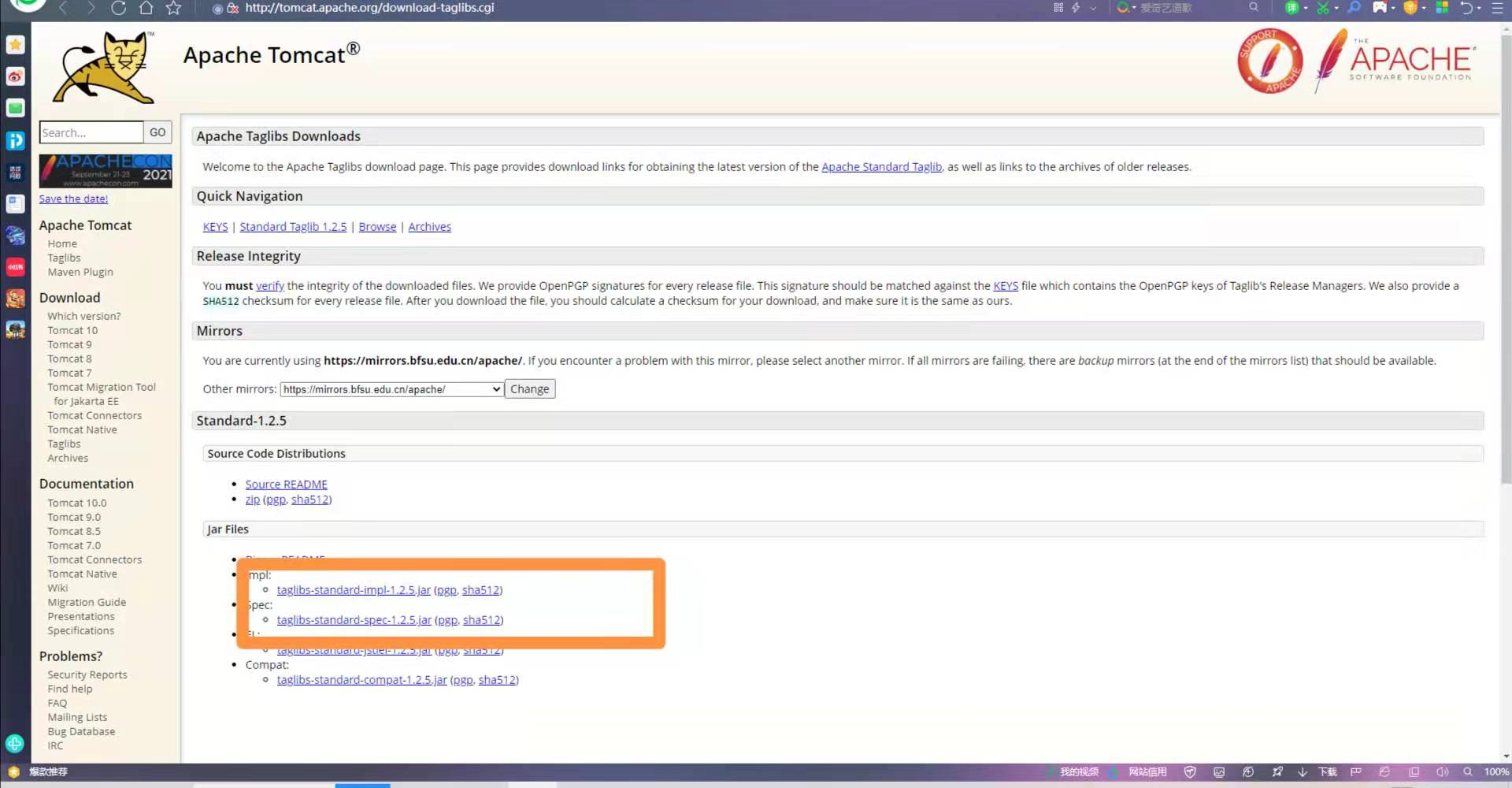Go to the browser home page icon
The width and height of the screenshot is (1512, 788).
pyautogui.click(x=146, y=8)
